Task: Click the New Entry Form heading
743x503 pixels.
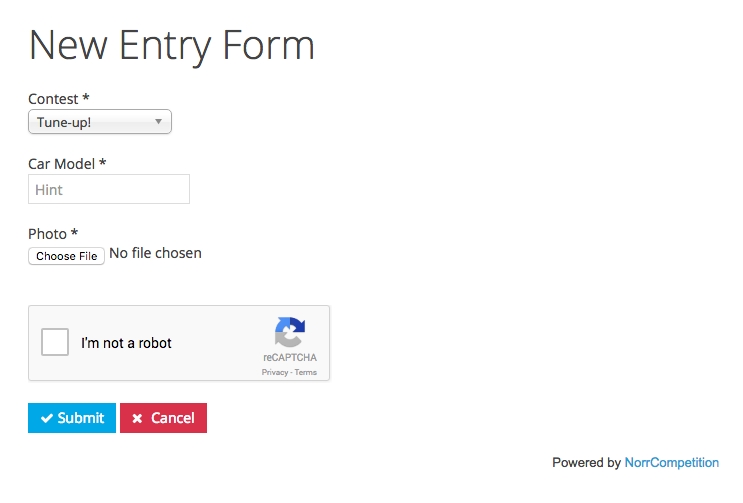Action: coord(171,45)
